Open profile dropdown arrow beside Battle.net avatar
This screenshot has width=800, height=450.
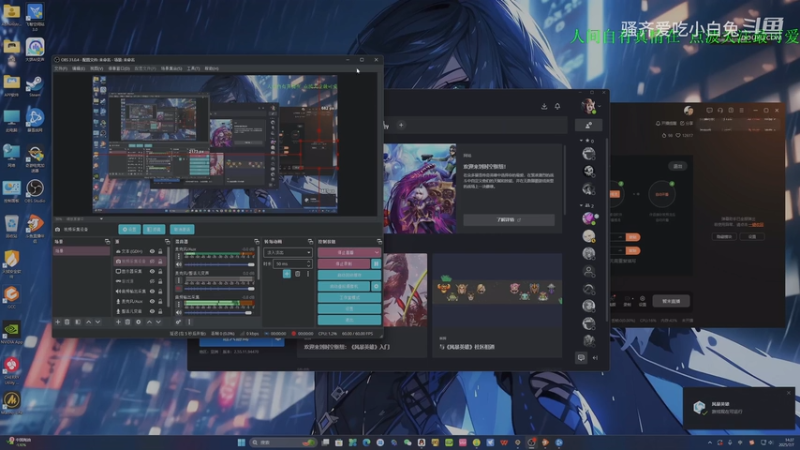(599, 107)
